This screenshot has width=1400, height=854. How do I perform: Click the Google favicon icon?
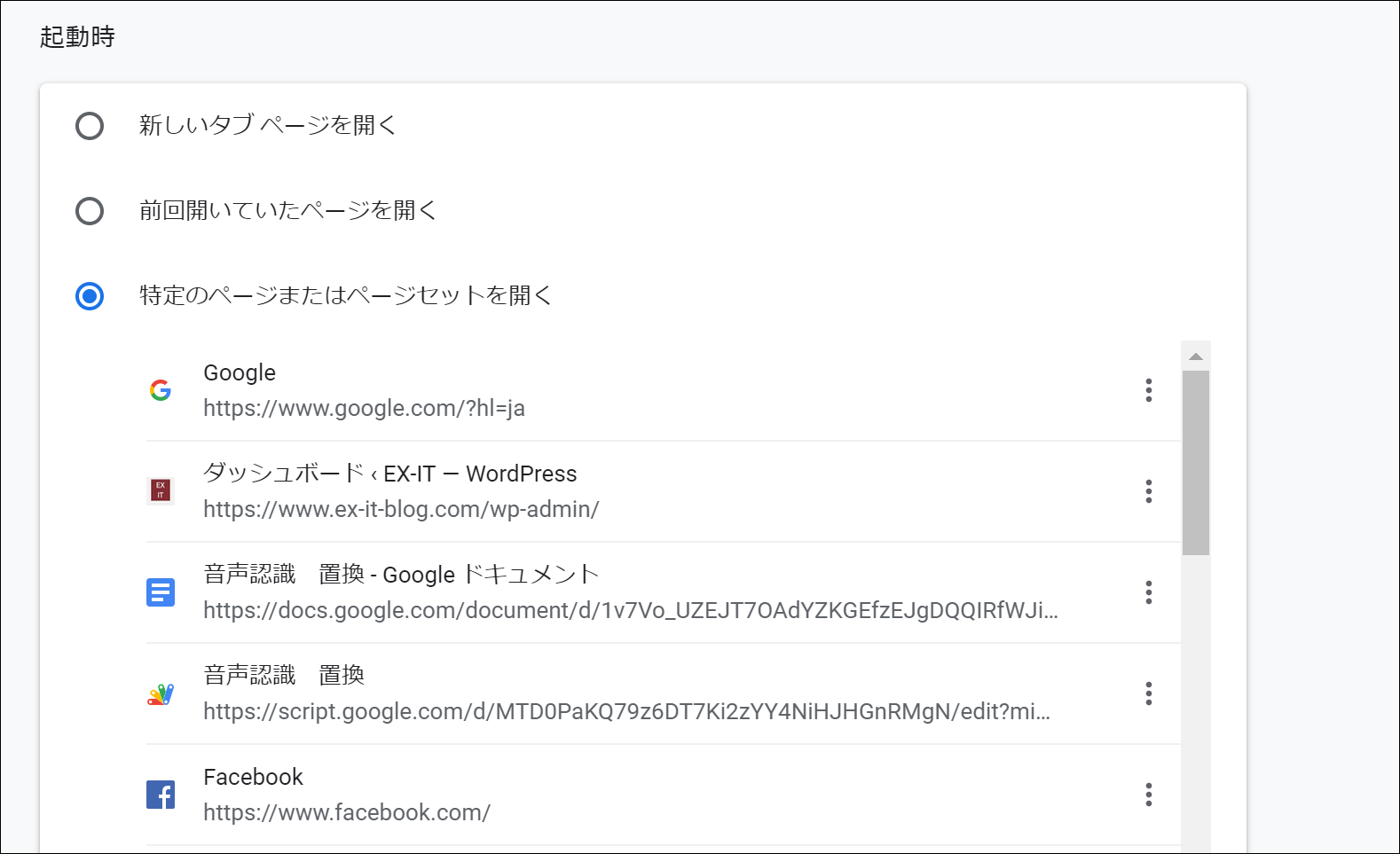point(161,390)
